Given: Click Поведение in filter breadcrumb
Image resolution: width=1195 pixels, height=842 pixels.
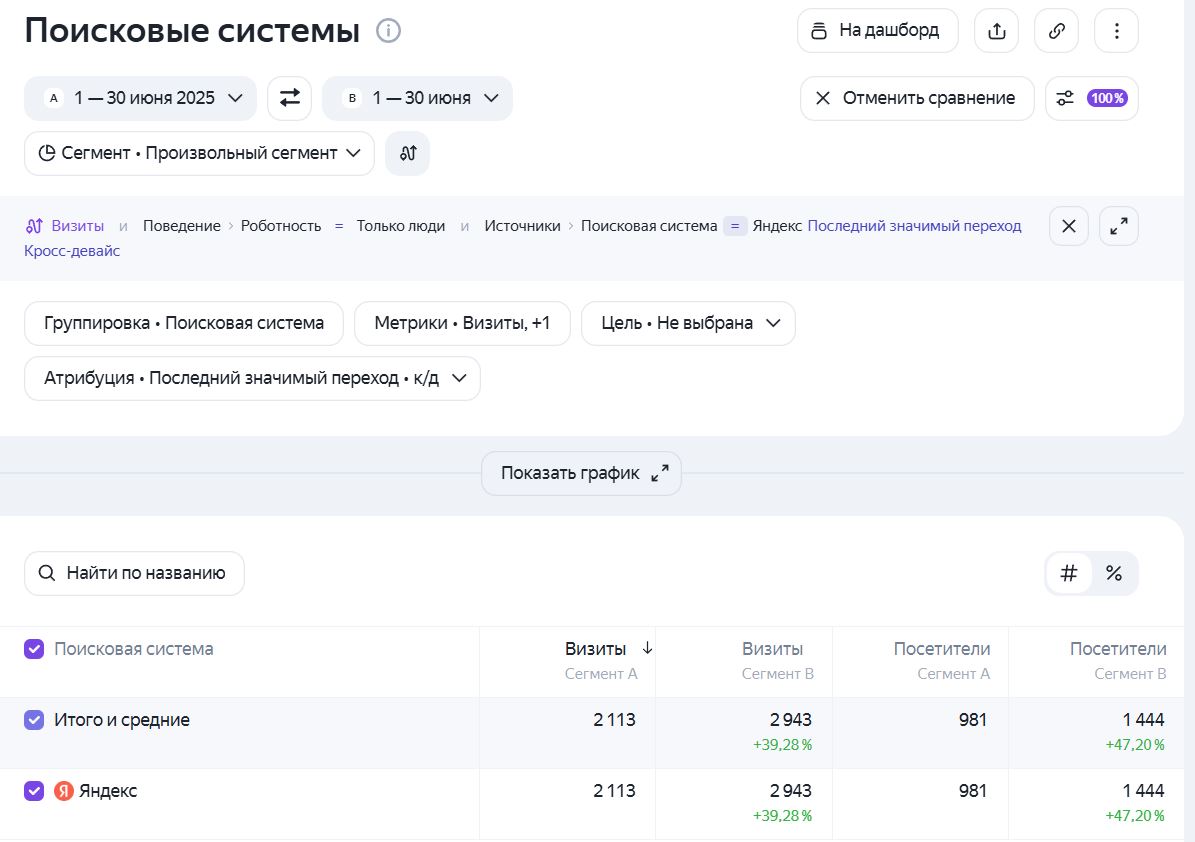Looking at the screenshot, I should point(181,226).
